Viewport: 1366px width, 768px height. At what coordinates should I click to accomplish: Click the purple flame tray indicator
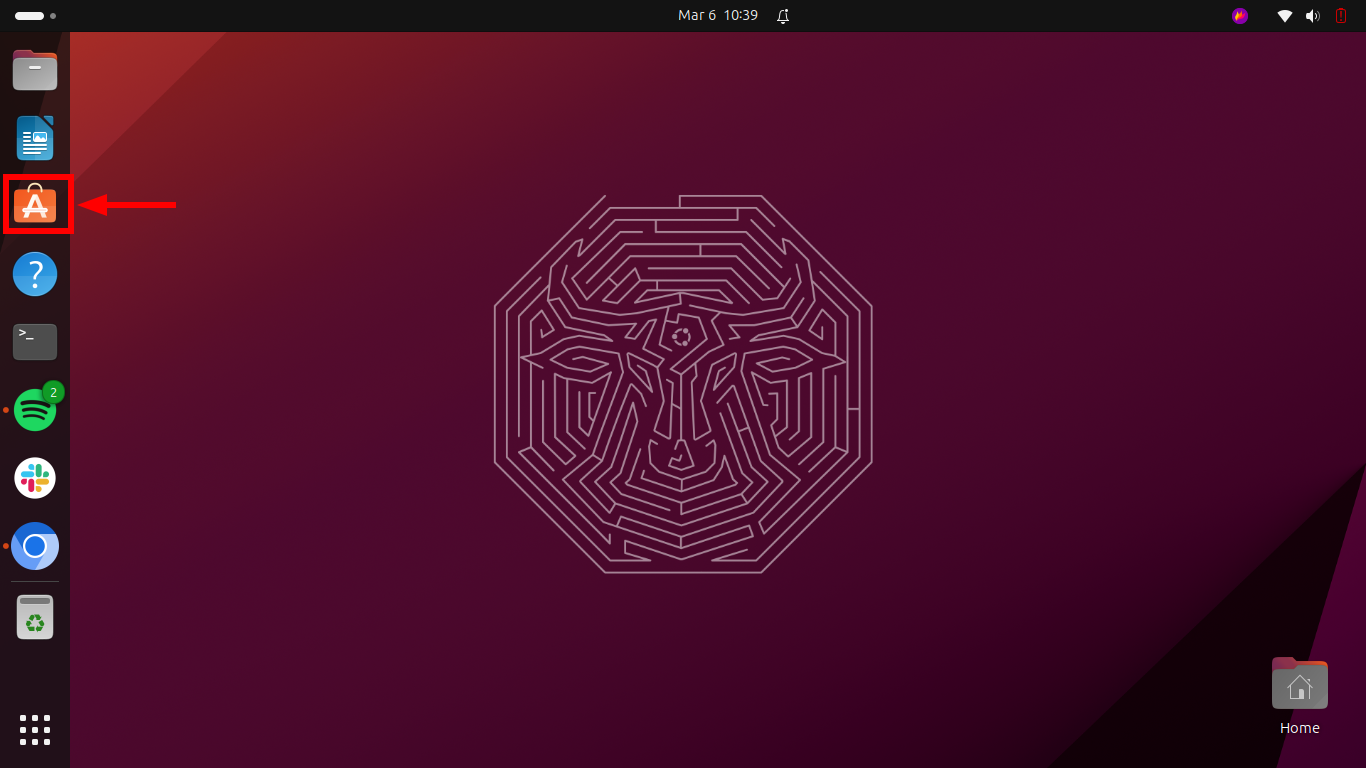(x=1240, y=16)
